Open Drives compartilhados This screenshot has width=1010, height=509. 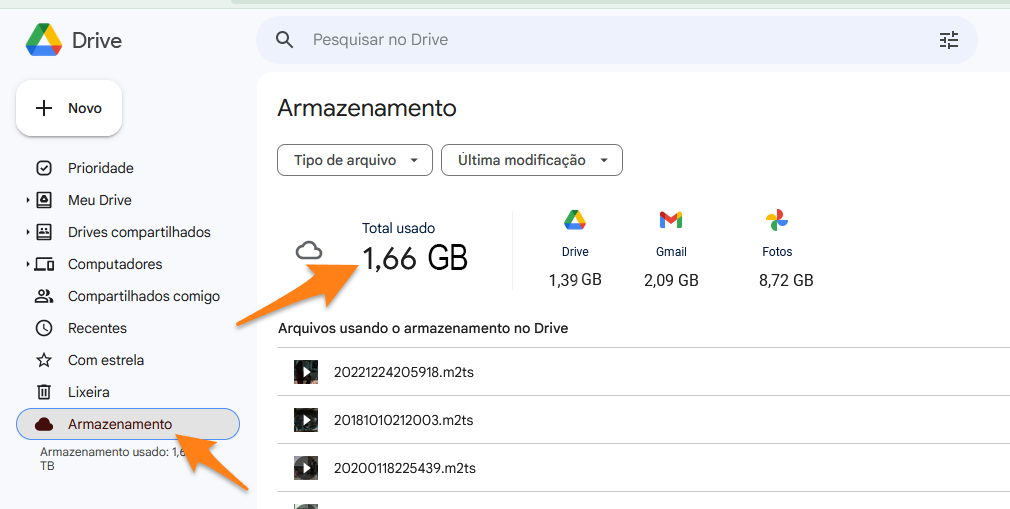(x=139, y=232)
